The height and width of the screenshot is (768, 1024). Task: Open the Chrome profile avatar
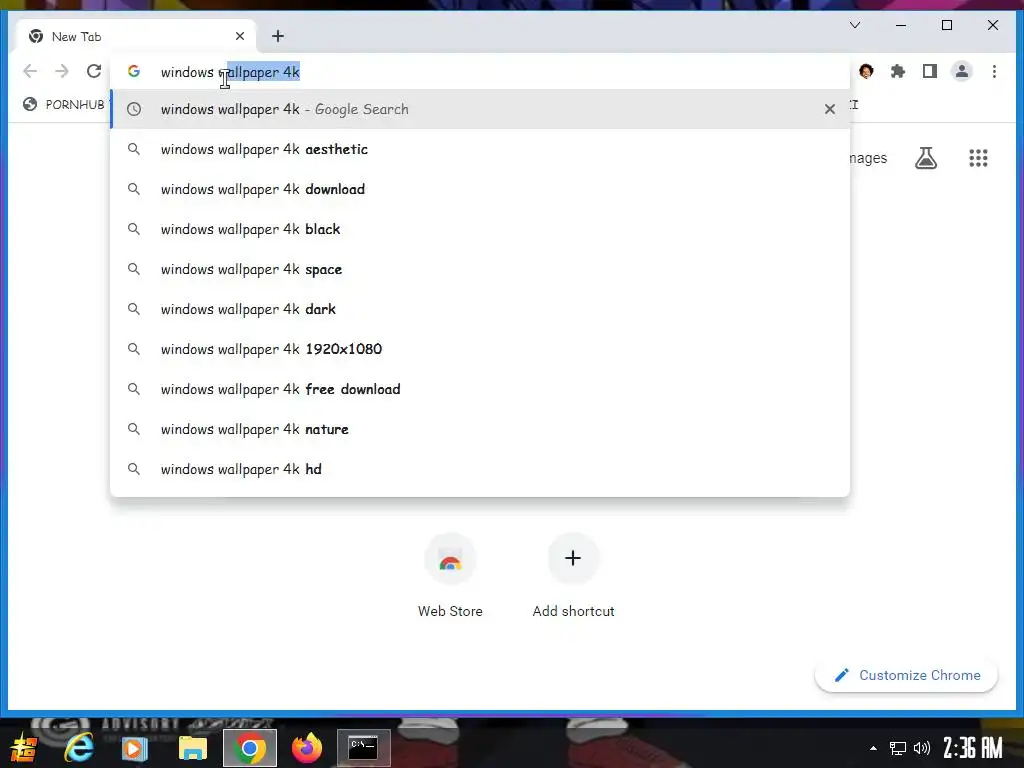pyautogui.click(x=962, y=71)
